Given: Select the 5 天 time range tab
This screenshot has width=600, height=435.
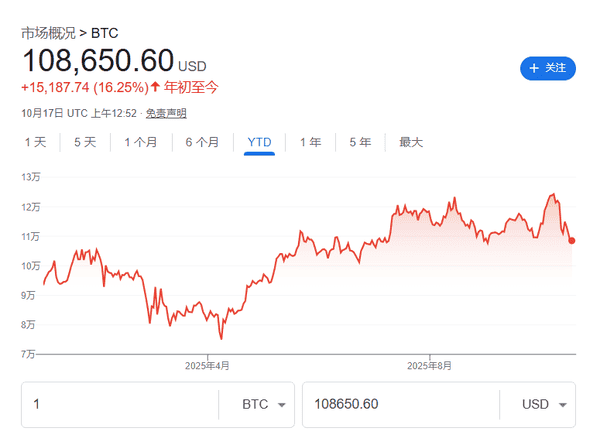Looking at the screenshot, I should pyautogui.click(x=85, y=143).
